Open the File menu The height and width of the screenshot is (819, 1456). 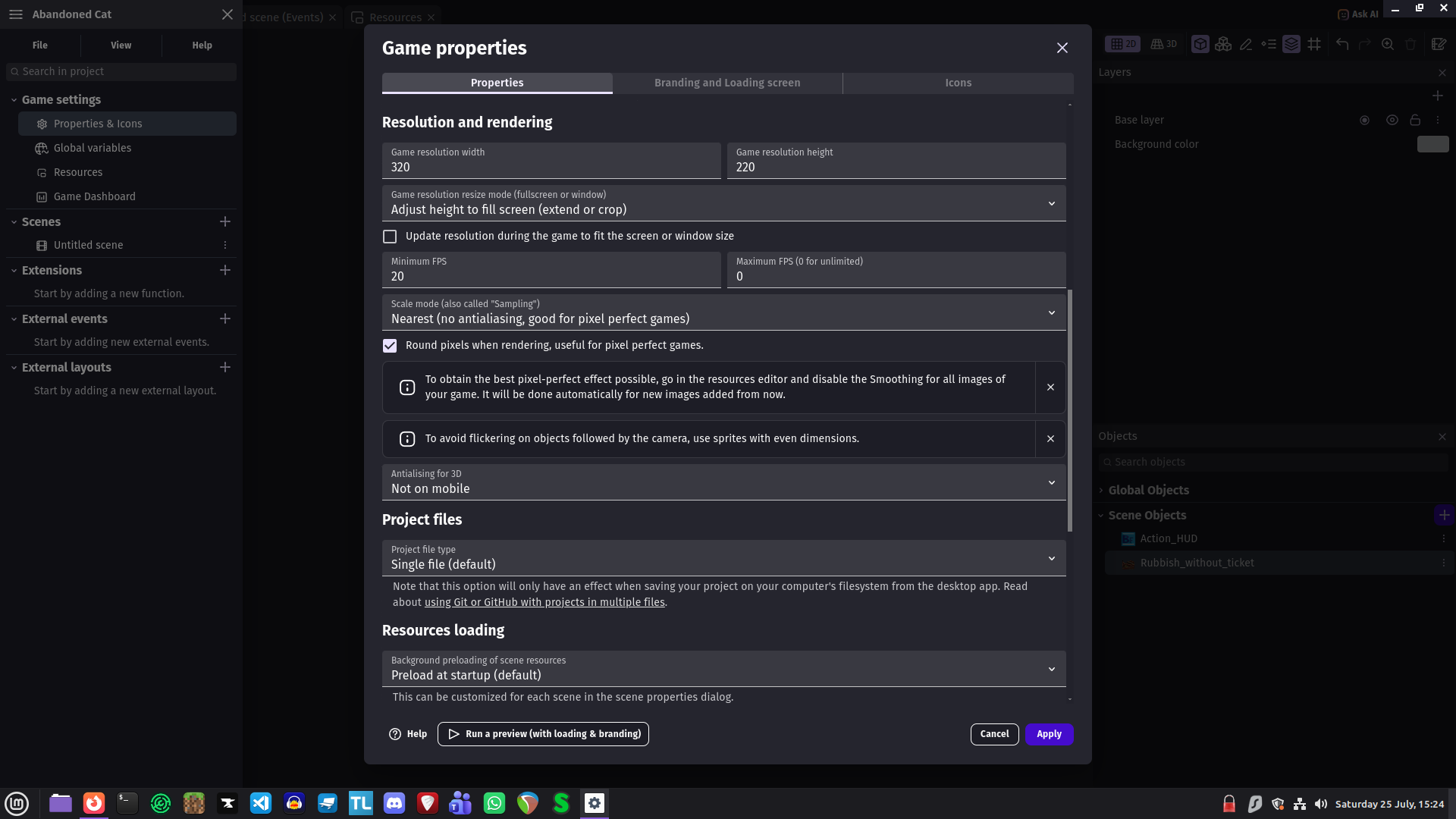click(40, 45)
